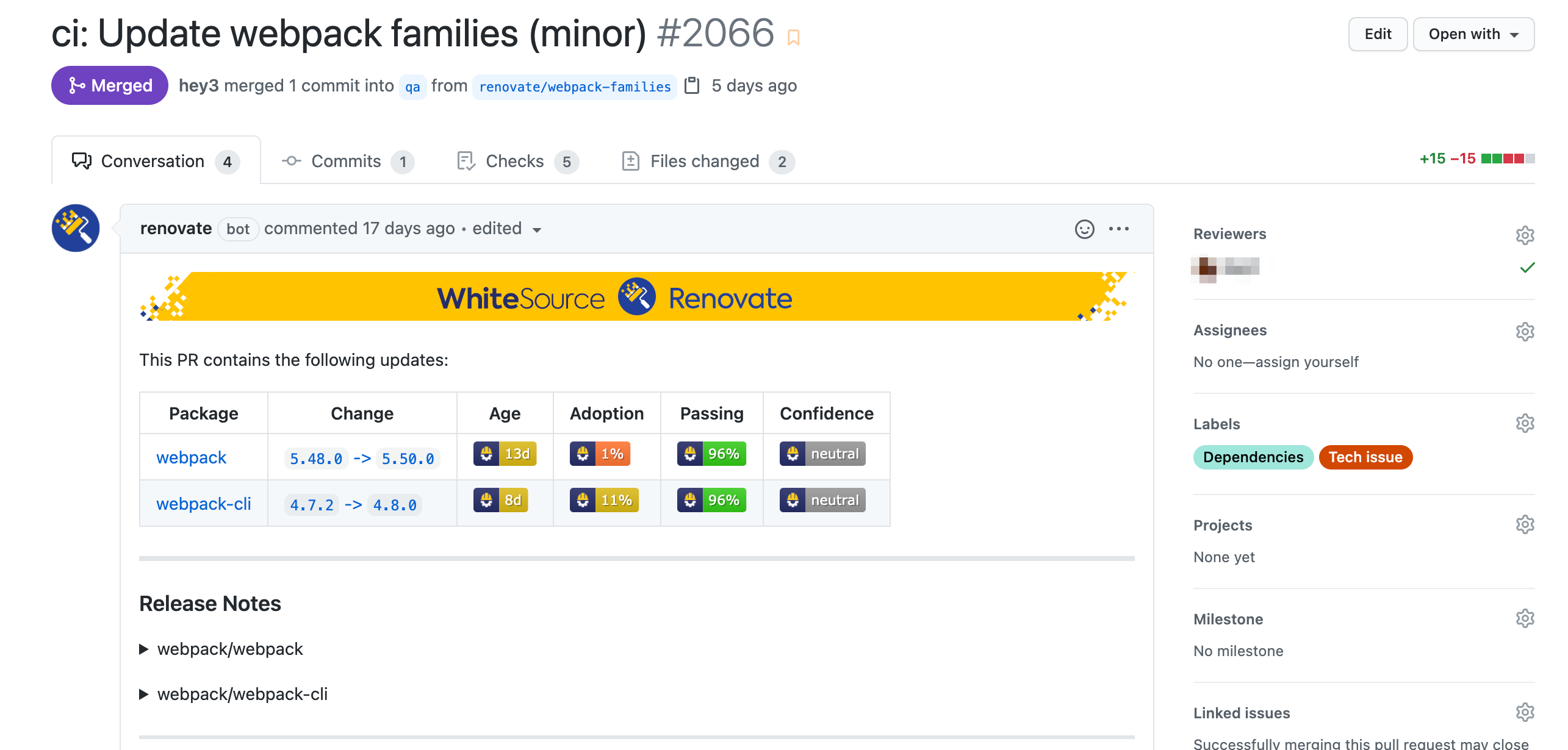Open the webpack-cli package link
1568x750 pixels.
(x=203, y=504)
